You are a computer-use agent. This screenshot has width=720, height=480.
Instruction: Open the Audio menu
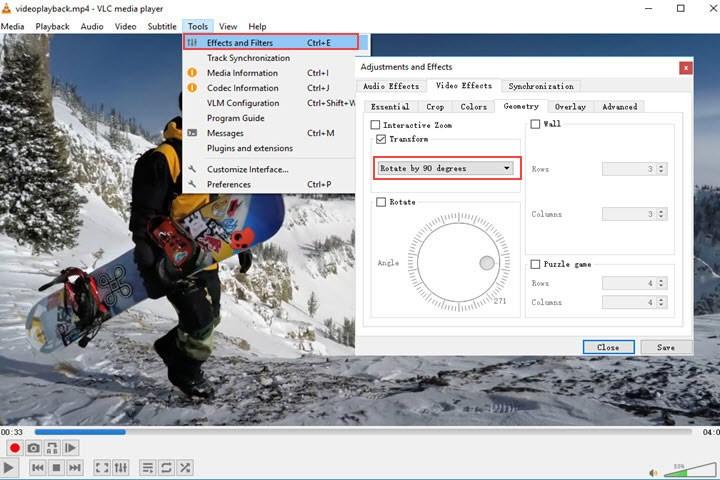click(92, 27)
